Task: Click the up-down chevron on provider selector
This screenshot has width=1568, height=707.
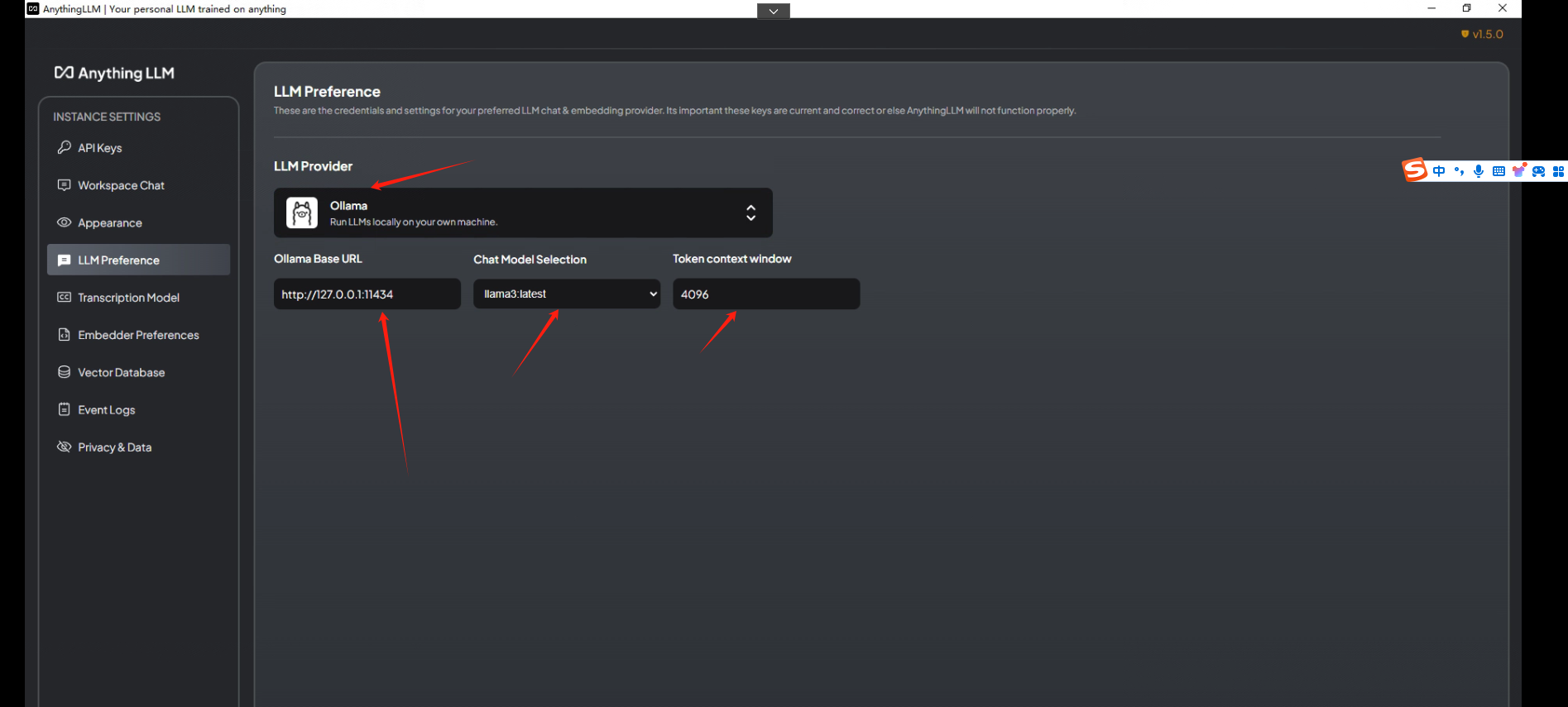Action: (750, 213)
